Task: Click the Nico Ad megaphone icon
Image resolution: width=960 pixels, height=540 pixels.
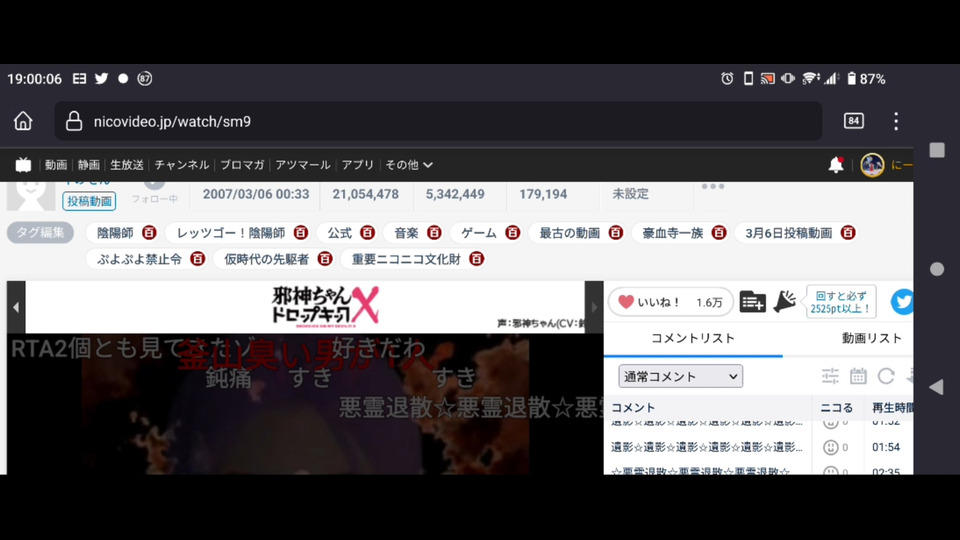Action: (x=784, y=301)
